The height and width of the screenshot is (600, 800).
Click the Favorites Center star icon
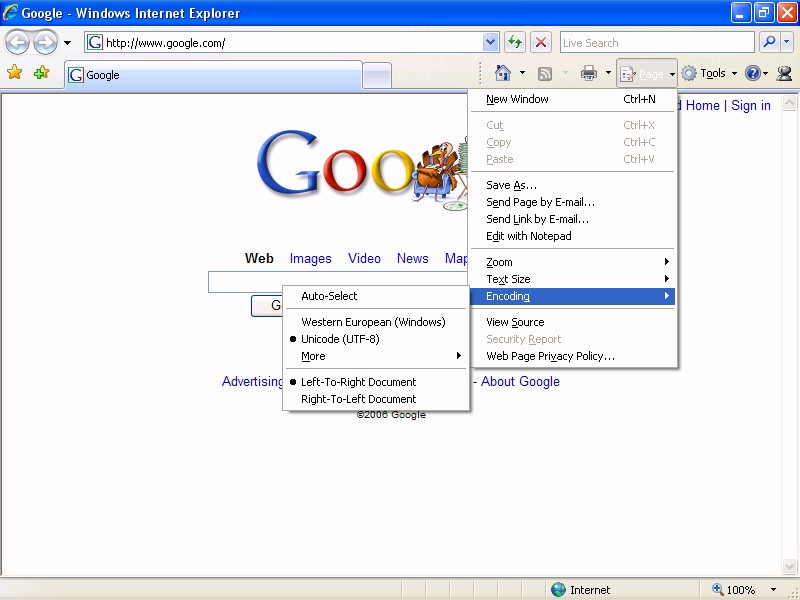click(15, 72)
